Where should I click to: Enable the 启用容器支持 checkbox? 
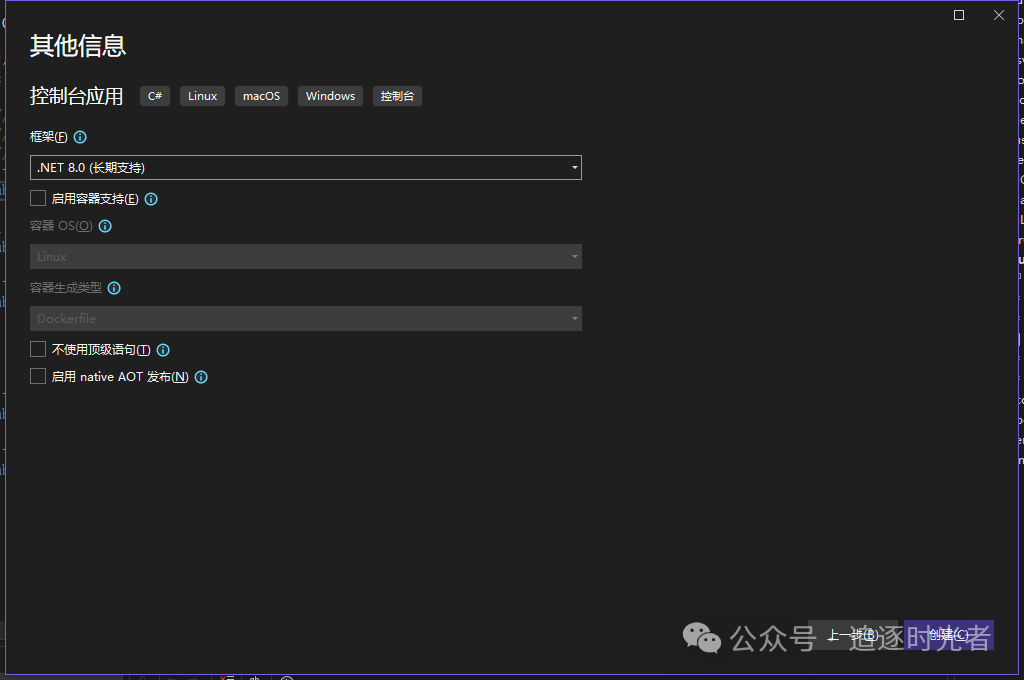(x=38, y=198)
